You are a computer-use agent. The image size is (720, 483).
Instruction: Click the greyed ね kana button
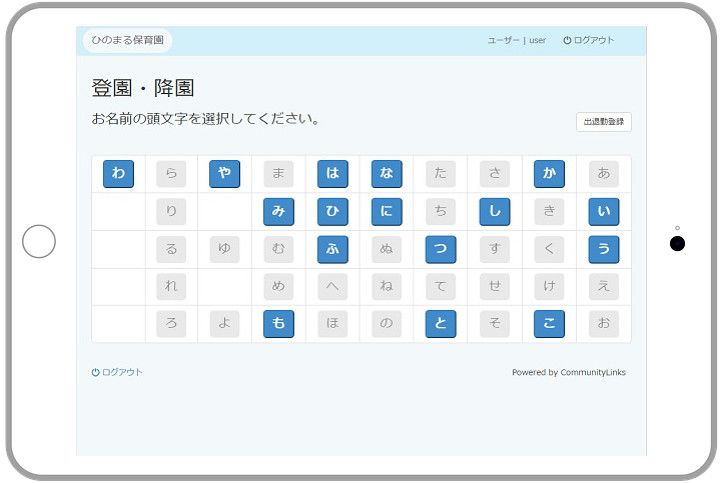coord(387,286)
